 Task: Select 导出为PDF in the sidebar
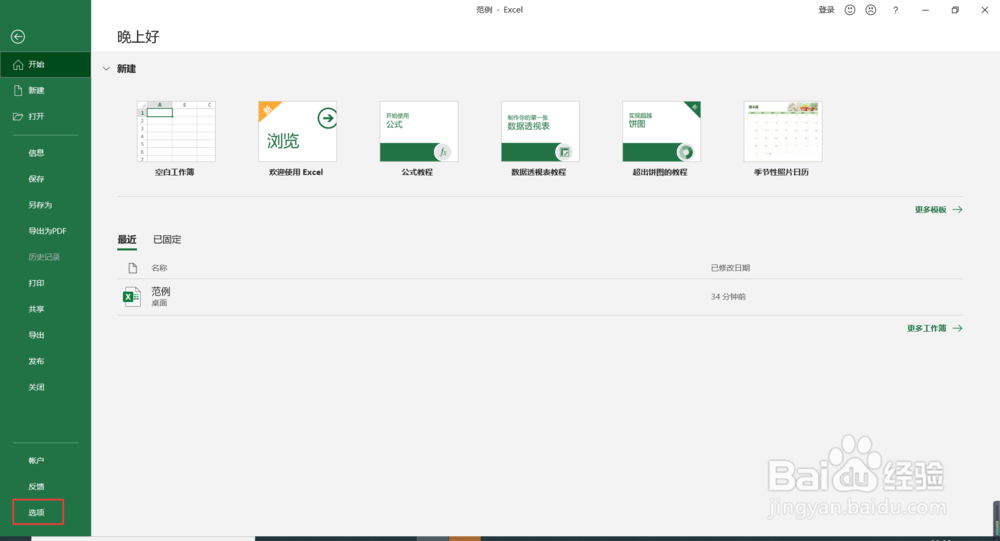pyautogui.click(x=45, y=231)
